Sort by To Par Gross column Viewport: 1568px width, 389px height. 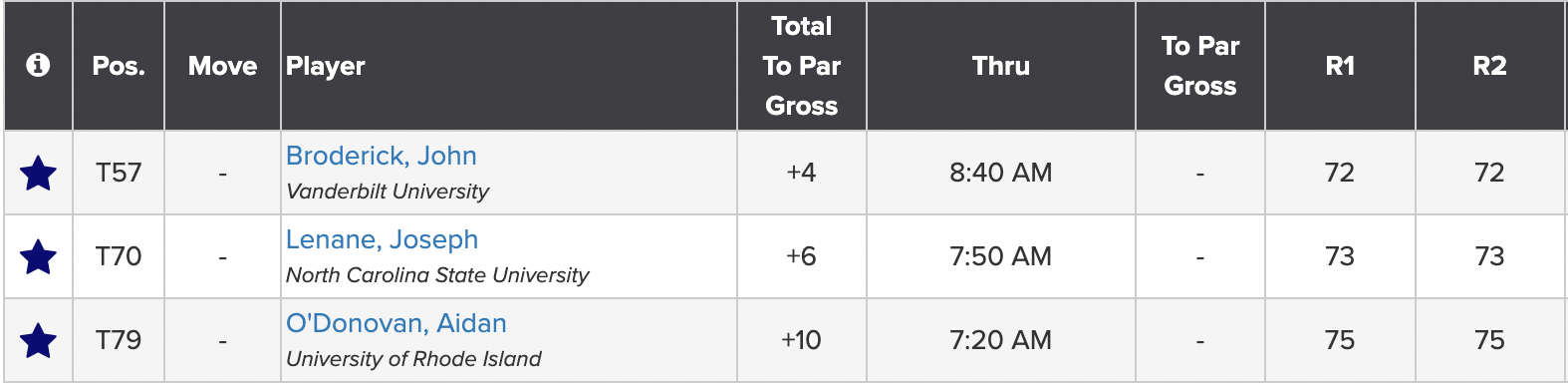tap(1200, 66)
